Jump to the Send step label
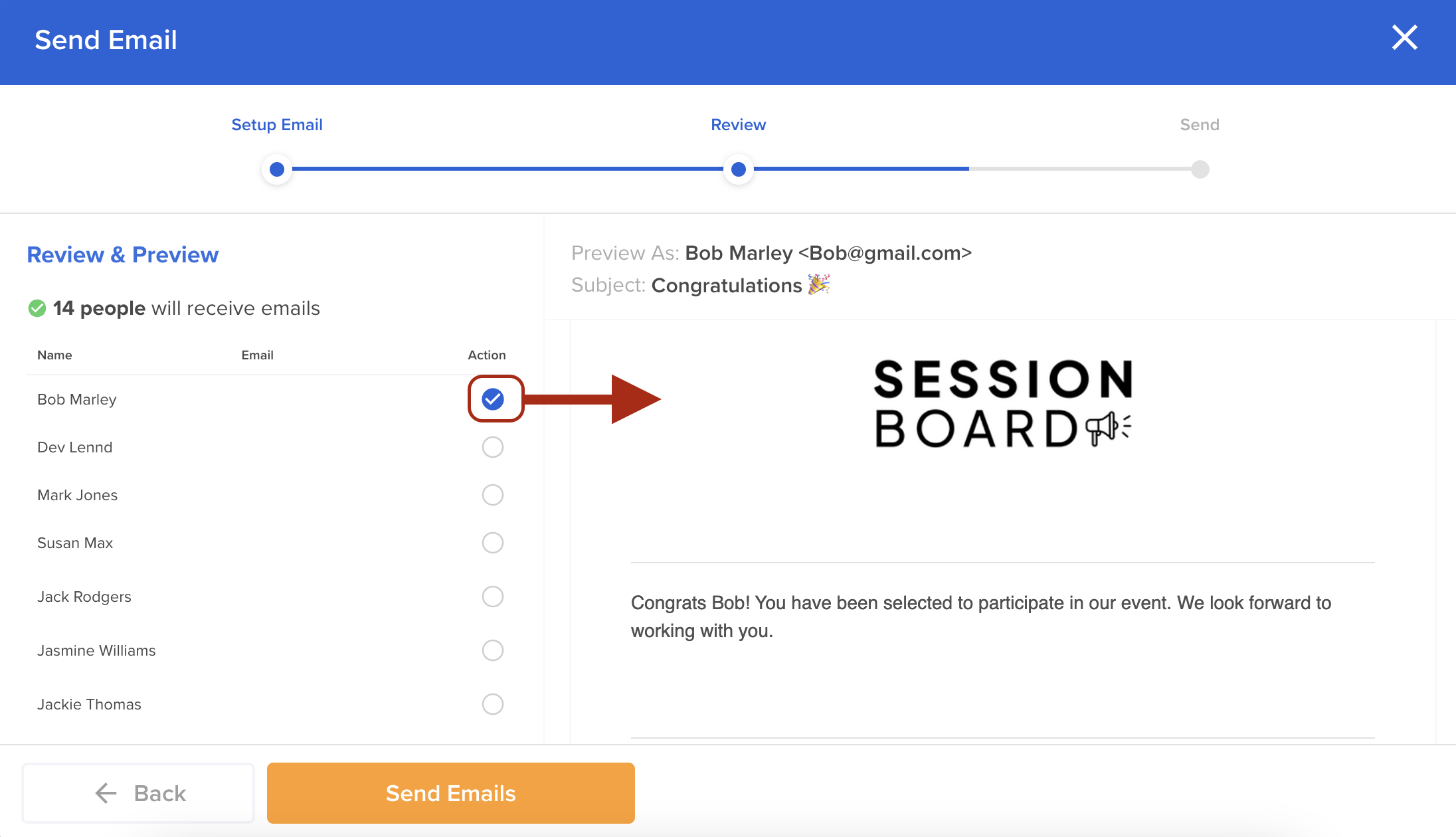 pyautogui.click(x=1200, y=125)
